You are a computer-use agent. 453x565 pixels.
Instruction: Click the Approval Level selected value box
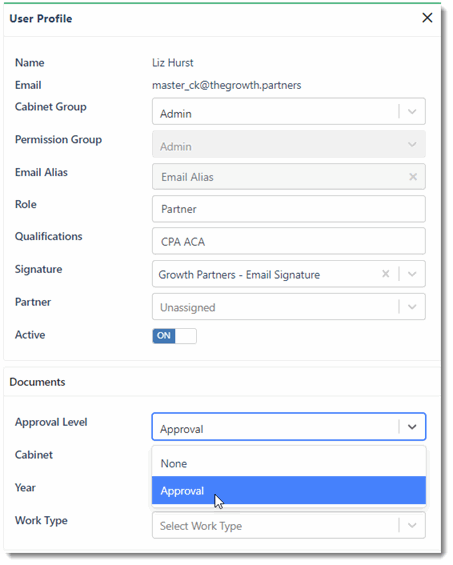[x=289, y=427]
